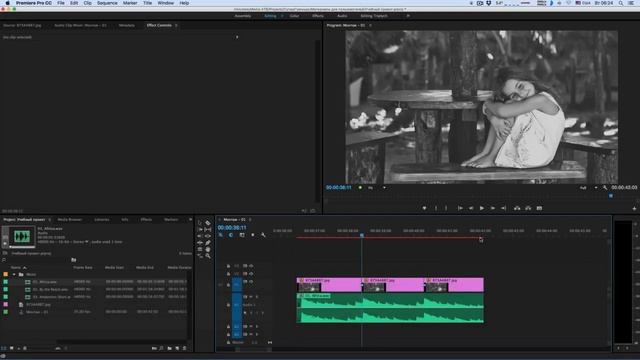Switch to the Color workspace tab
Viewport: 640px width, 360px height.
(294, 16)
